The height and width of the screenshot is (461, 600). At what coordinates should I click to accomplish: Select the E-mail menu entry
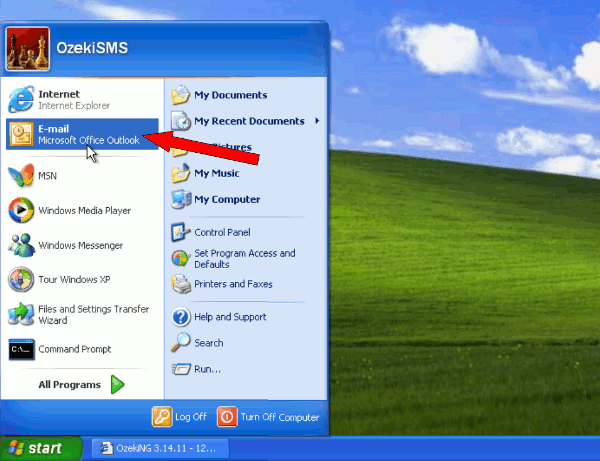82,134
